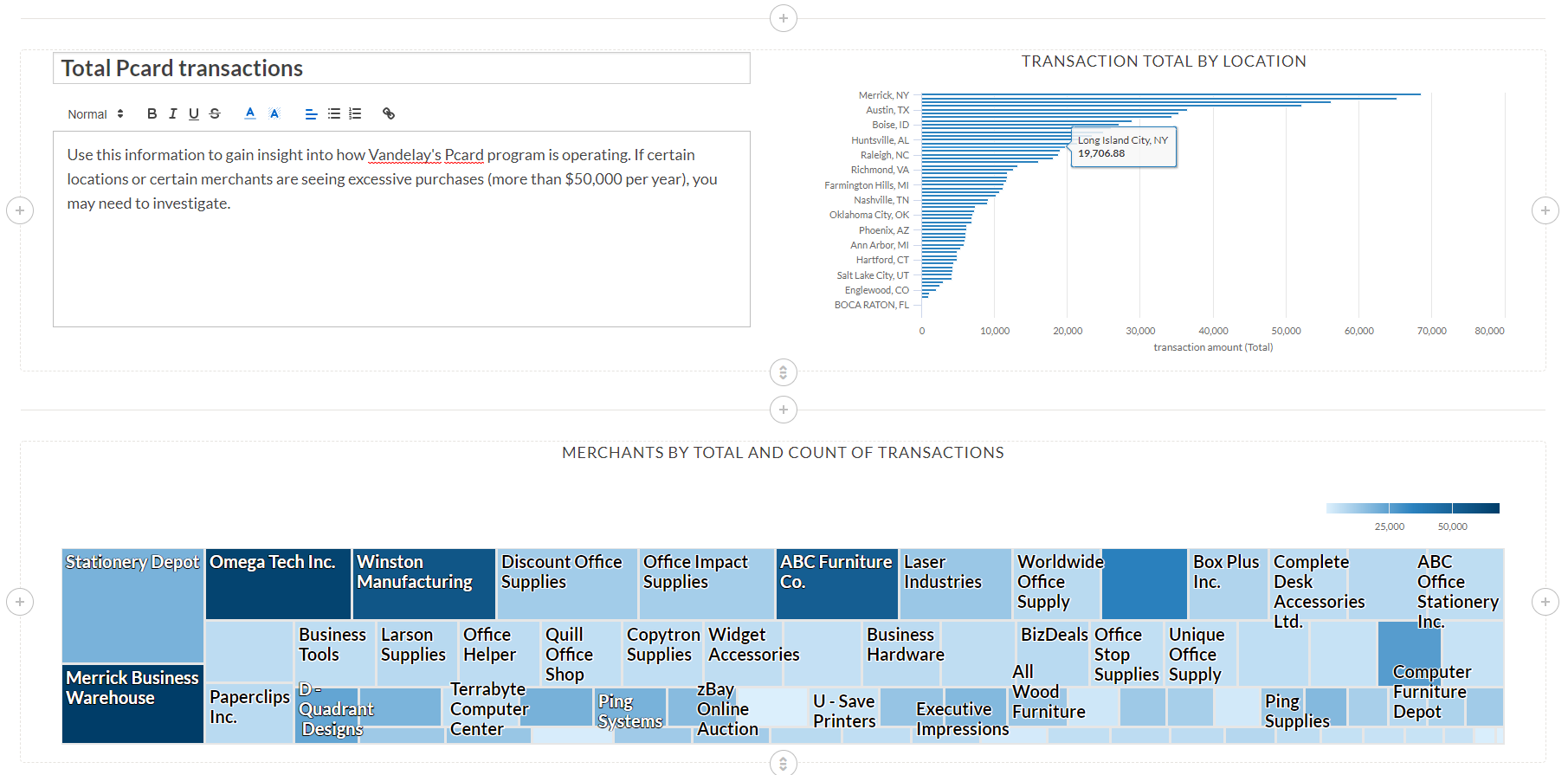Click the row resize handle below the text panel

(784, 372)
